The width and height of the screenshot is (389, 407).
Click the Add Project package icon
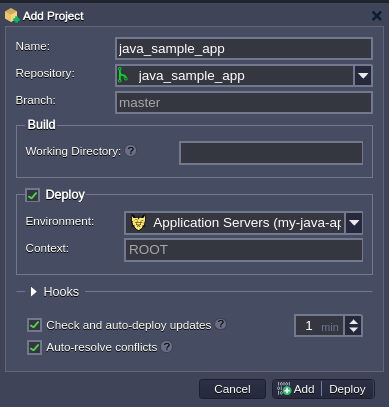click(x=12, y=16)
